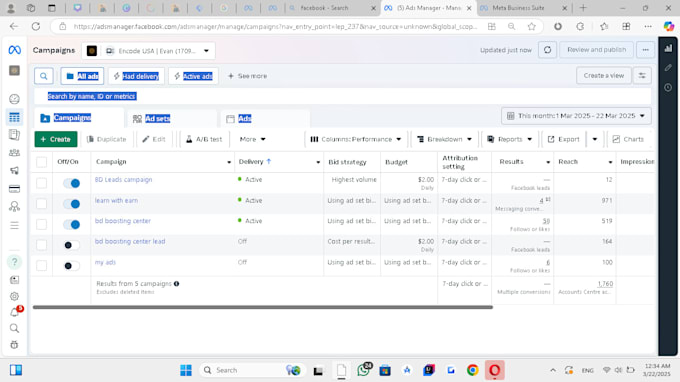Open Advertising settings megaphone icon in sidebar
Screen dimensions: 680x382
coord(14,170)
